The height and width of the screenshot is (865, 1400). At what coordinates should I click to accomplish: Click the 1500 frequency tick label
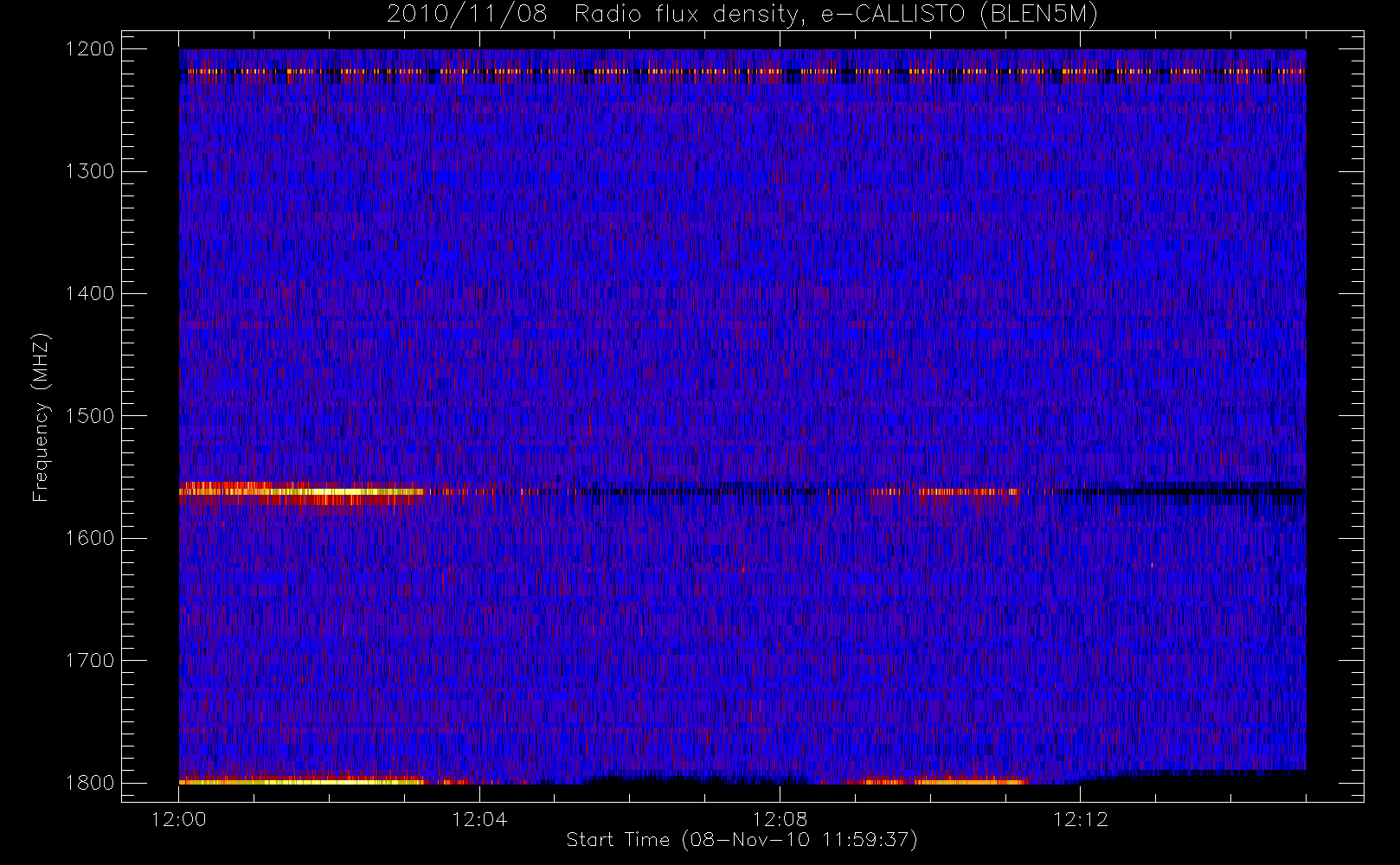[x=90, y=416]
